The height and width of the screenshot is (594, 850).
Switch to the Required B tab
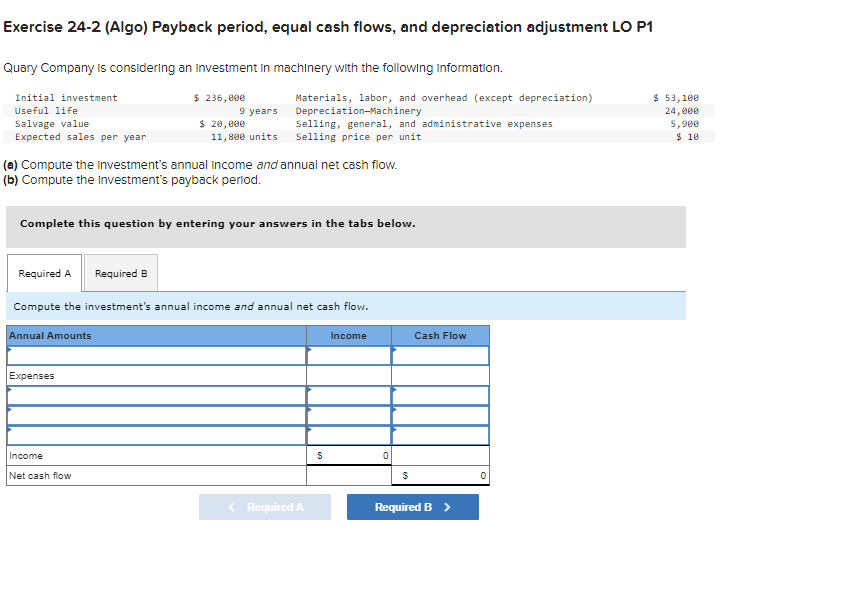click(120, 272)
